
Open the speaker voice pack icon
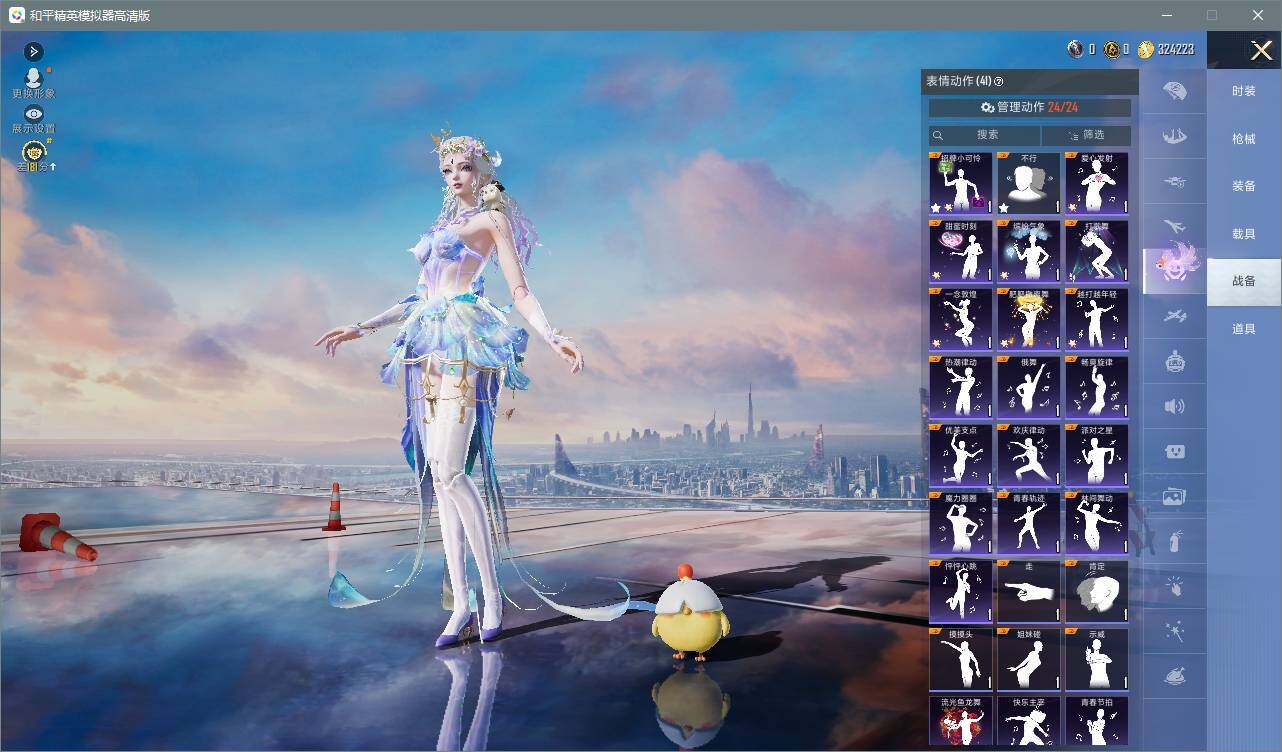(1175, 406)
